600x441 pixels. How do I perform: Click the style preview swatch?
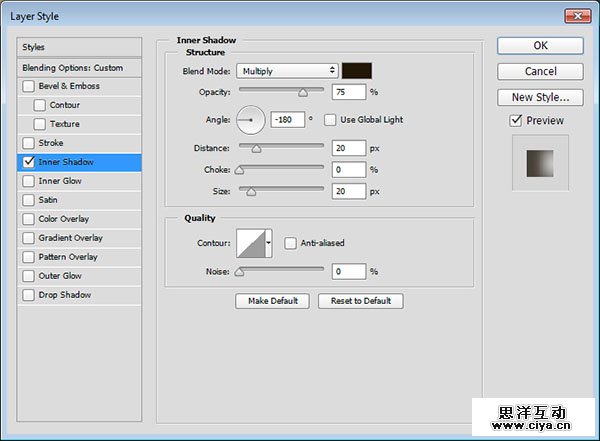point(540,163)
